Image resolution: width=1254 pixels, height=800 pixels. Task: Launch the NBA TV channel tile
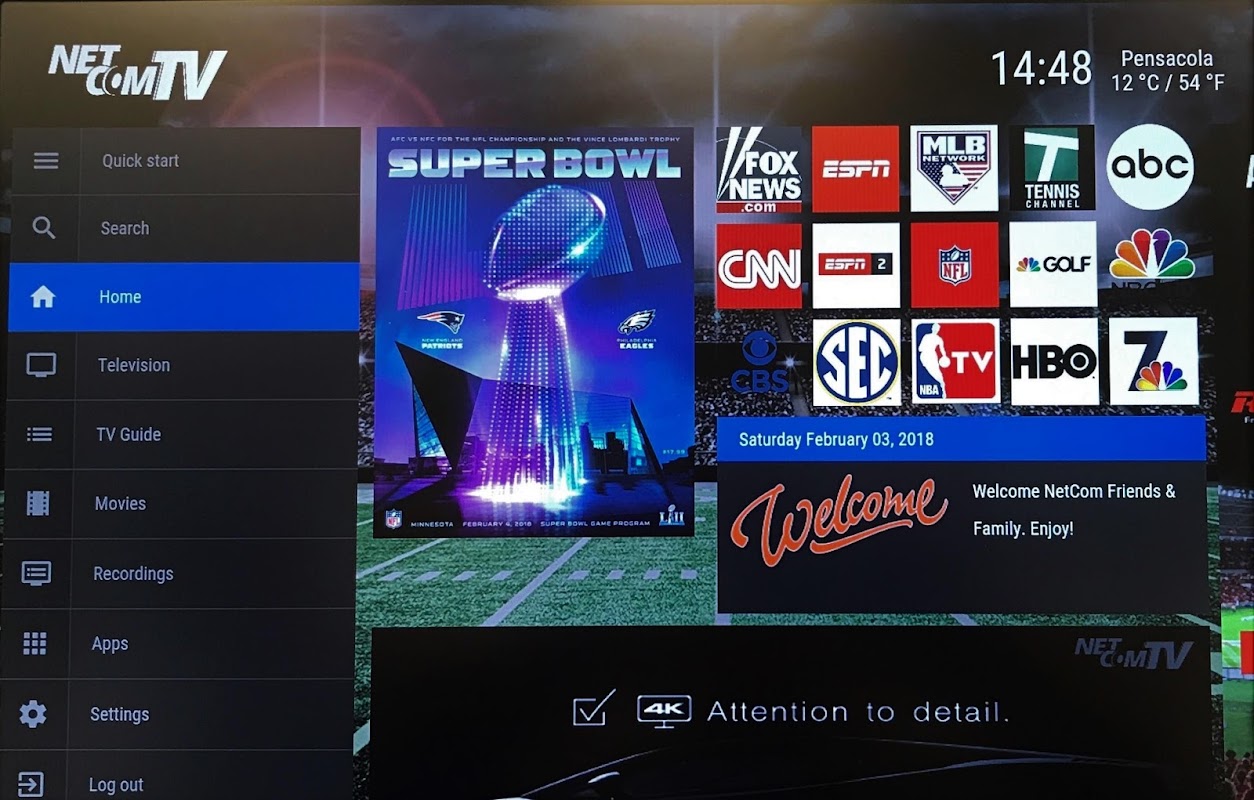(955, 361)
